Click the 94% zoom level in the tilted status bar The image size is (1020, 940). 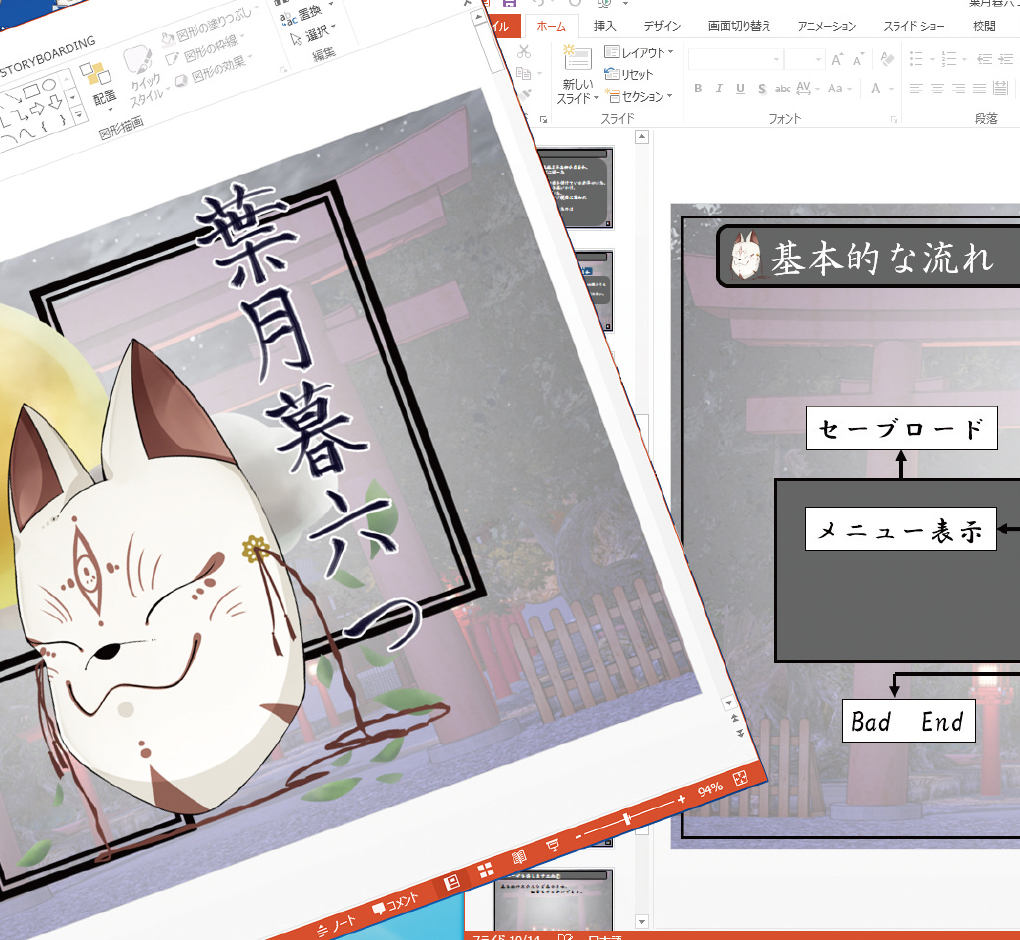click(710, 789)
